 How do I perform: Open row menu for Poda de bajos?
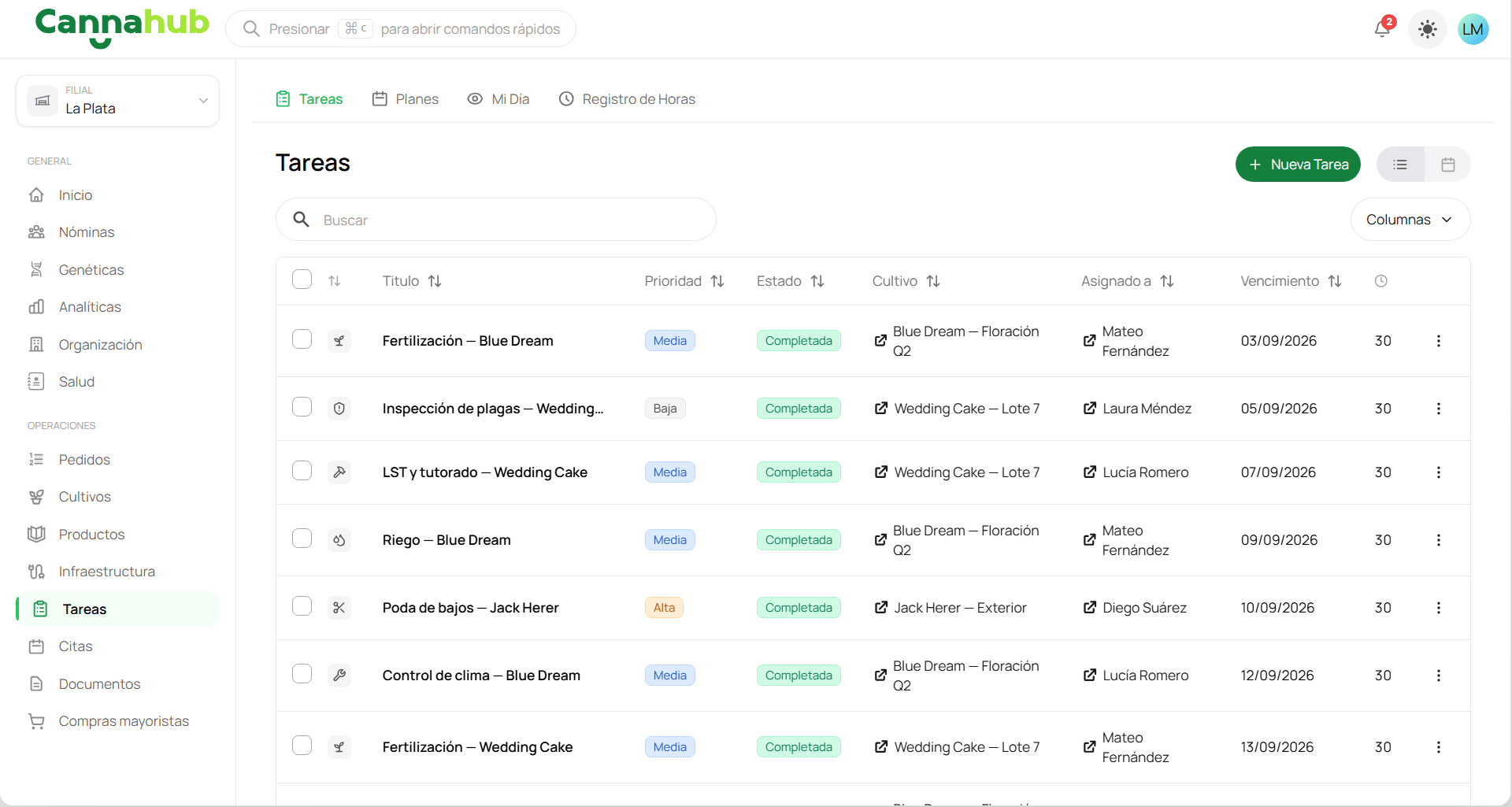click(1439, 608)
